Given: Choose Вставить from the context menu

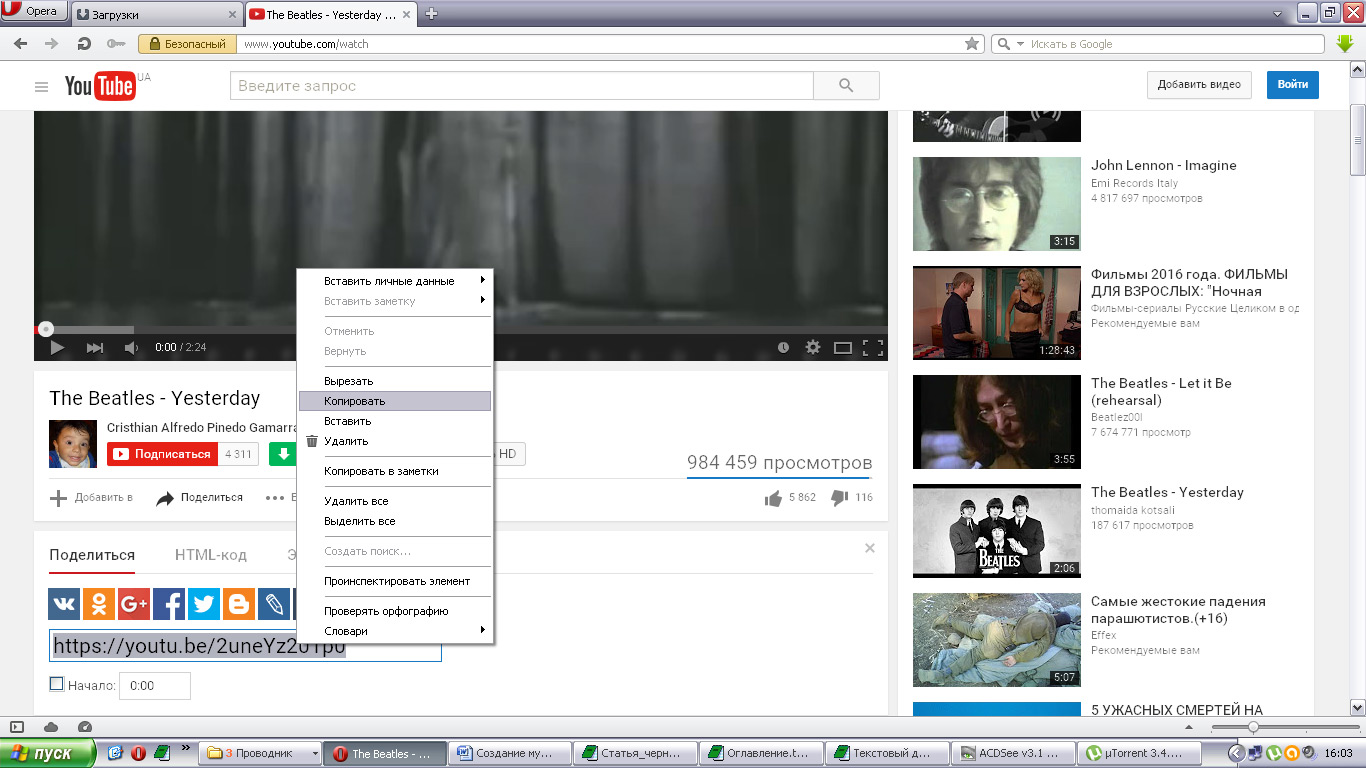Looking at the screenshot, I should (x=395, y=421).
